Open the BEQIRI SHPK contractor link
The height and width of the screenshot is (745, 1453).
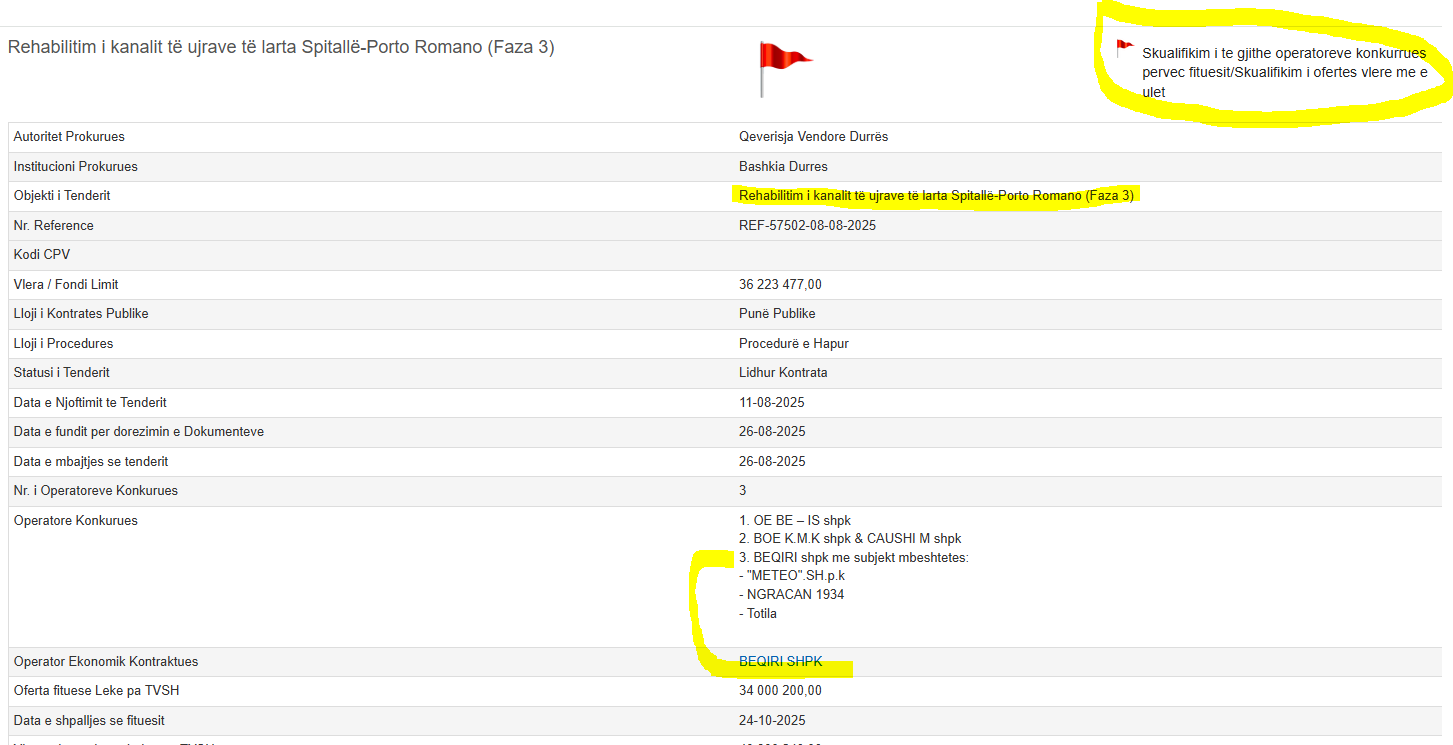click(x=780, y=662)
